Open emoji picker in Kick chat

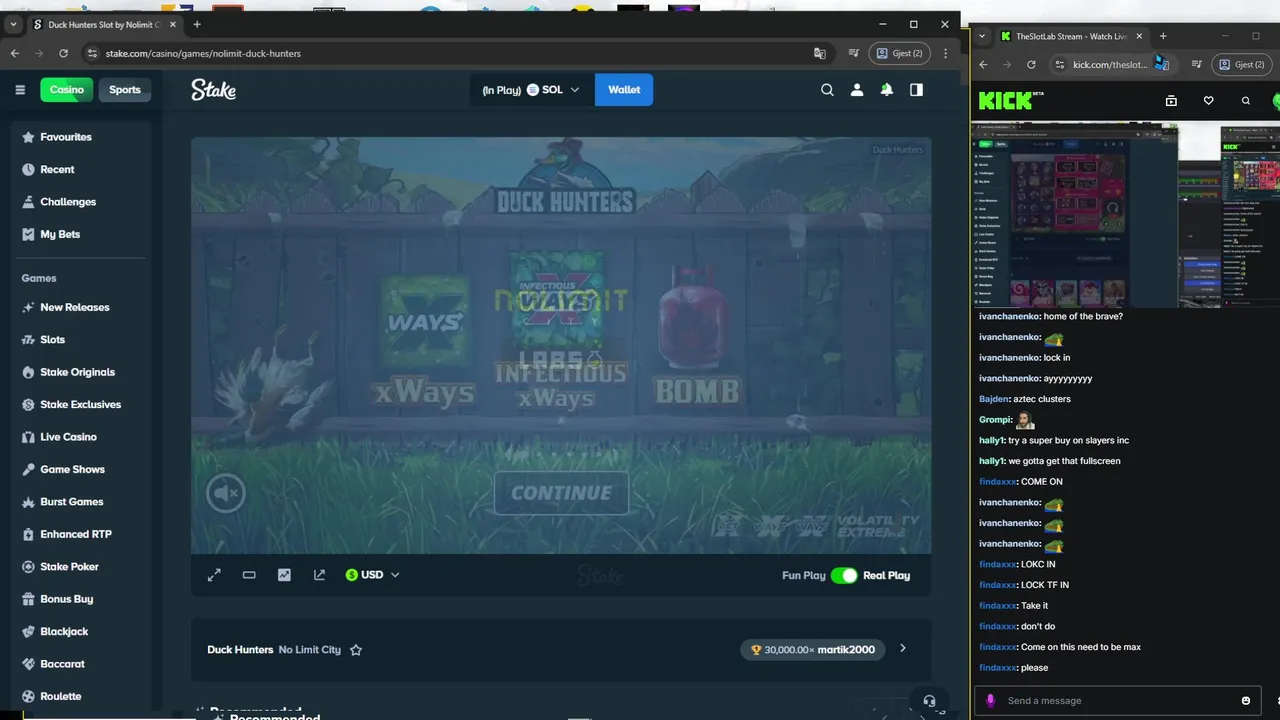tap(1246, 701)
